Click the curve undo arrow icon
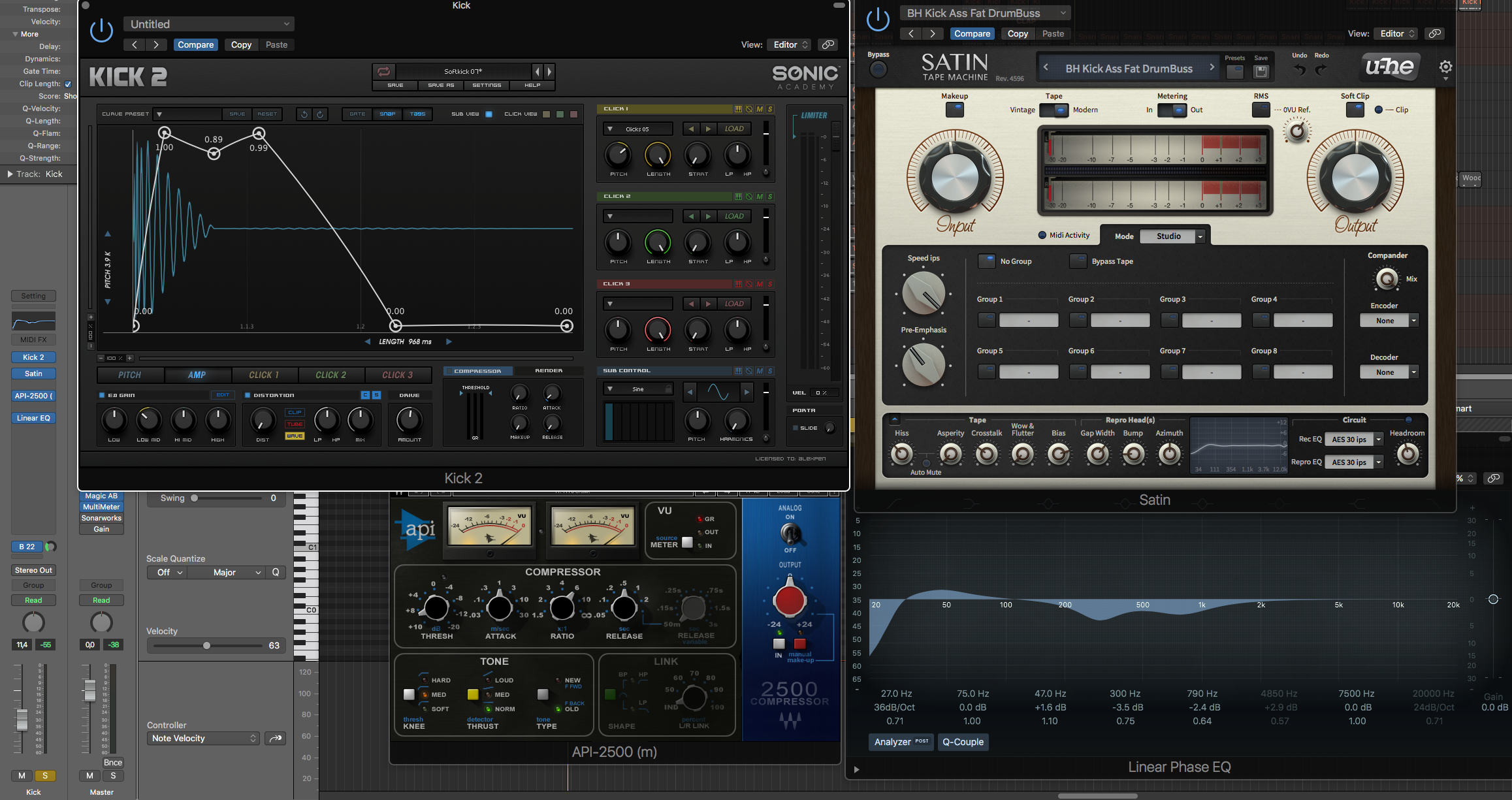Screen dimensions: 1512x800 pos(304,114)
